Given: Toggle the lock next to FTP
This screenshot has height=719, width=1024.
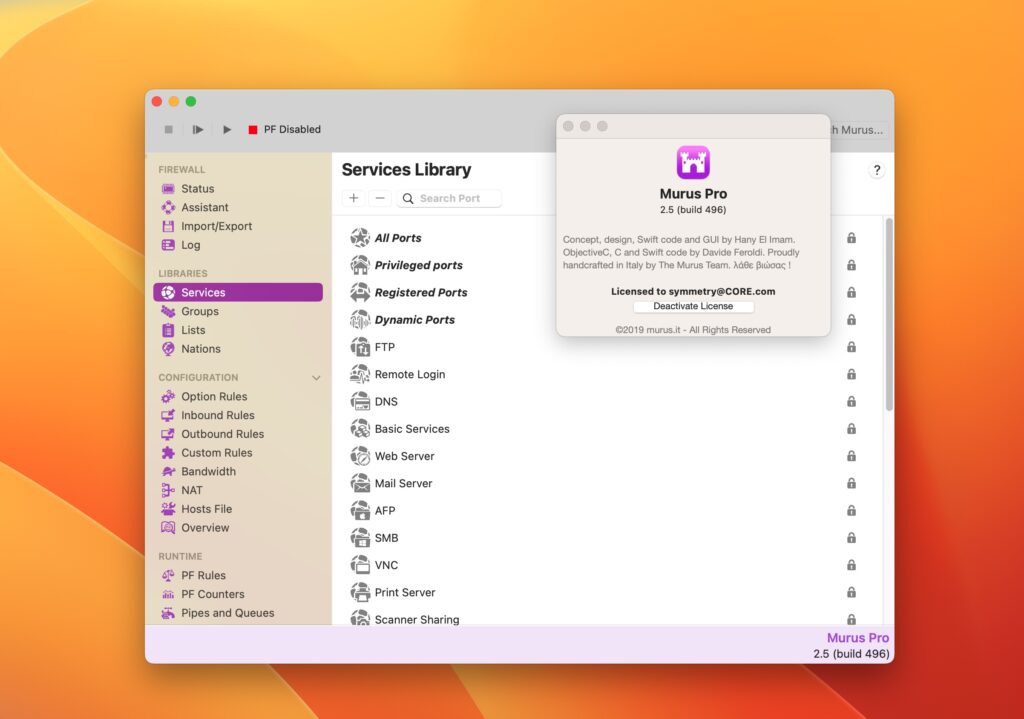Looking at the screenshot, I should click(x=851, y=346).
